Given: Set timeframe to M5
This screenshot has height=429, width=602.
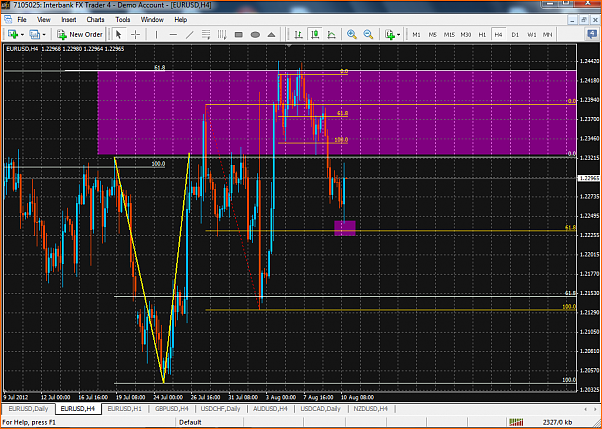Looking at the screenshot, I should click(x=433, y=35).
